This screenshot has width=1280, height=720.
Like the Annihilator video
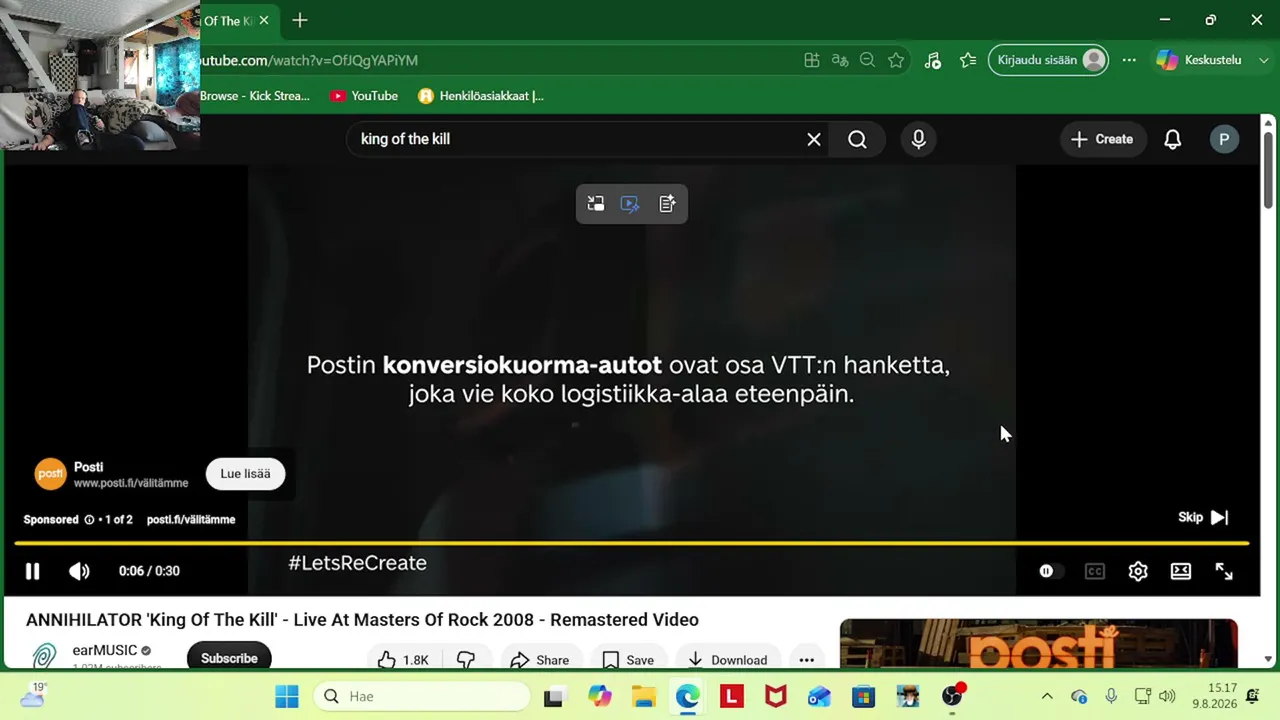(402, 660)
